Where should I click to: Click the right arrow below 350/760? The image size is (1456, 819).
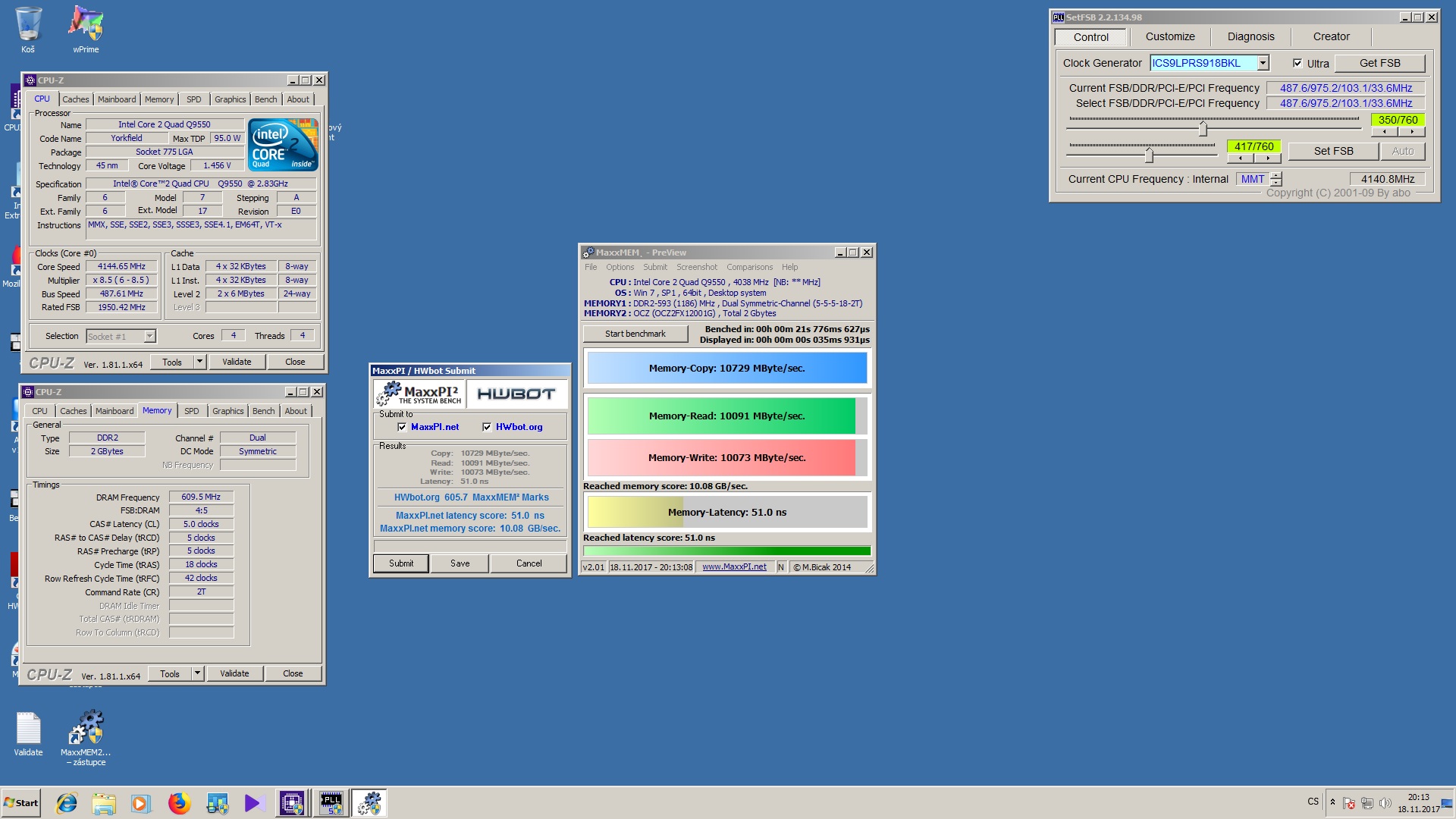(x=1412, y=132)
